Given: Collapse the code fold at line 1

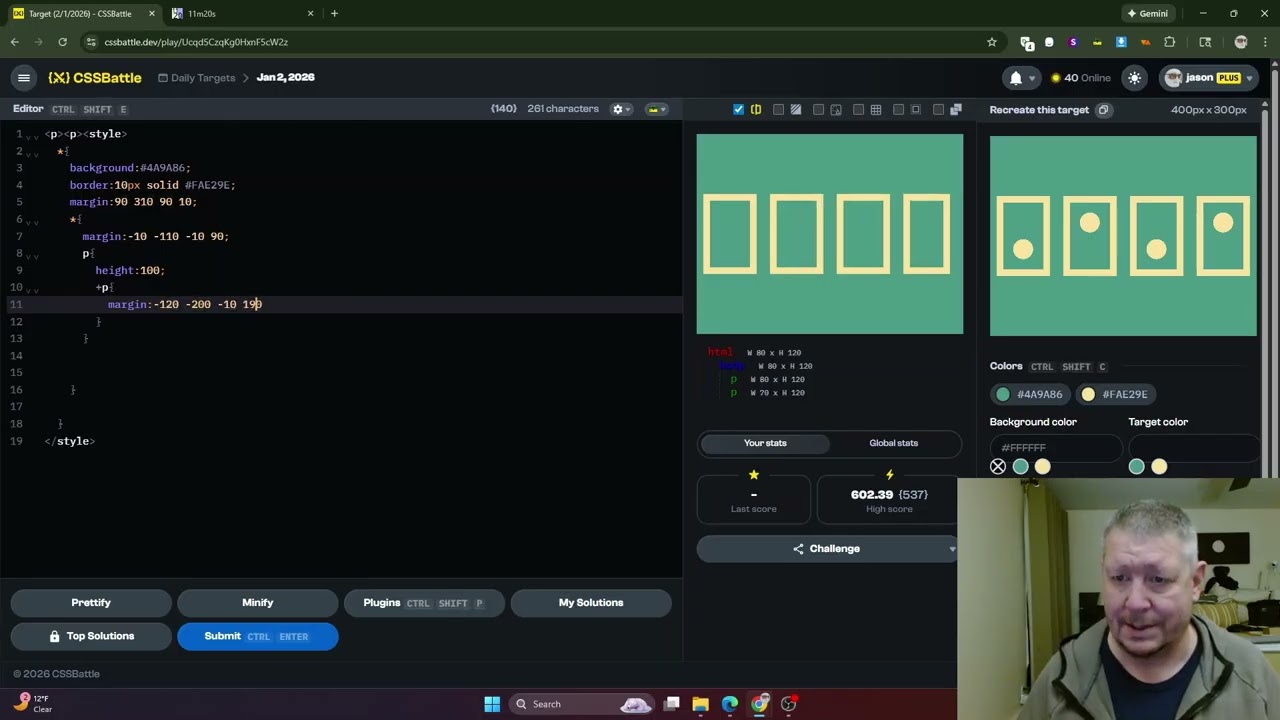Looking at the screenshot, I should 32,137.
